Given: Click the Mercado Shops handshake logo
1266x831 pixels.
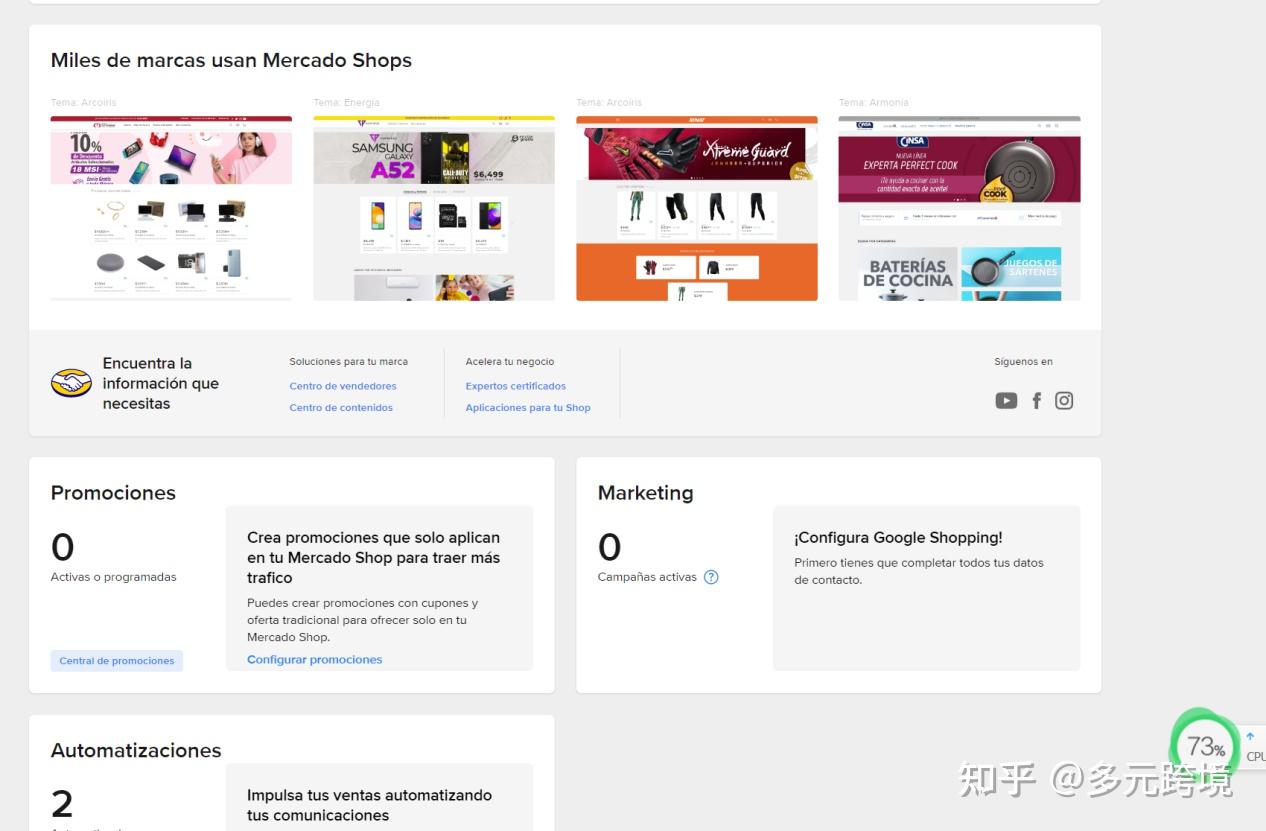Looking at the screenshot, I should tap(70, 382).
